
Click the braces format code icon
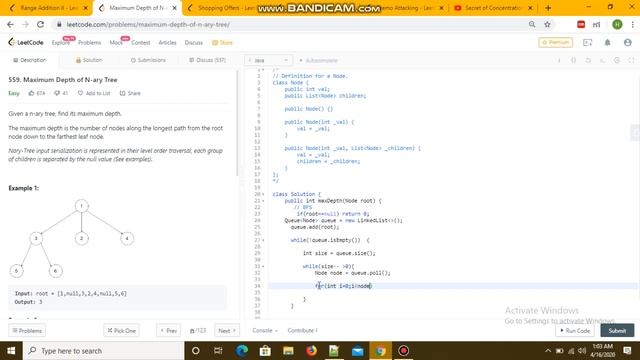(573, 60)
